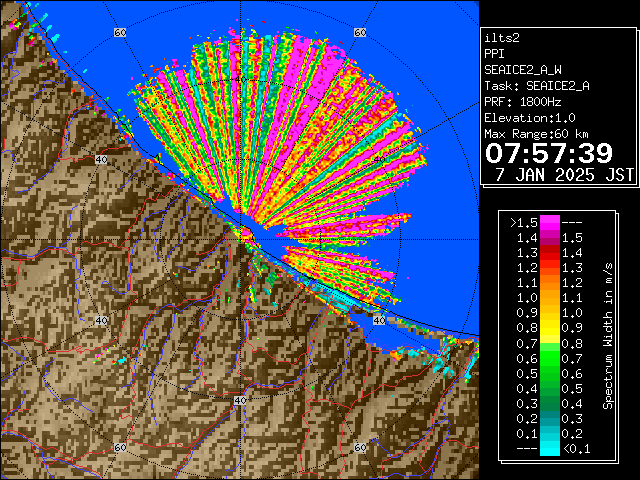Select the date "7 JAN 2025 JST"
640x480 pixels.
[x=564, y=175]
